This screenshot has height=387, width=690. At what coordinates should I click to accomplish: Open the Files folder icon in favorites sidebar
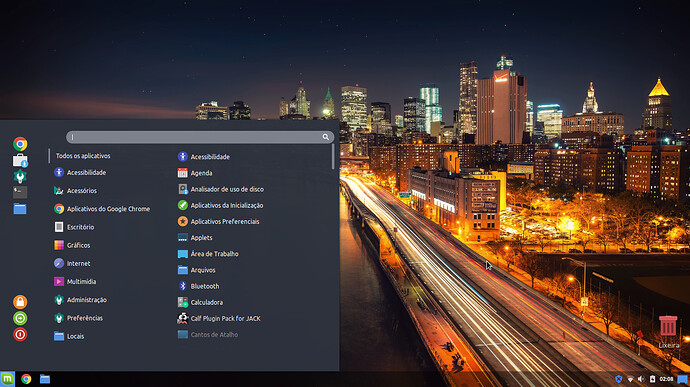click(x=20, y=209)
